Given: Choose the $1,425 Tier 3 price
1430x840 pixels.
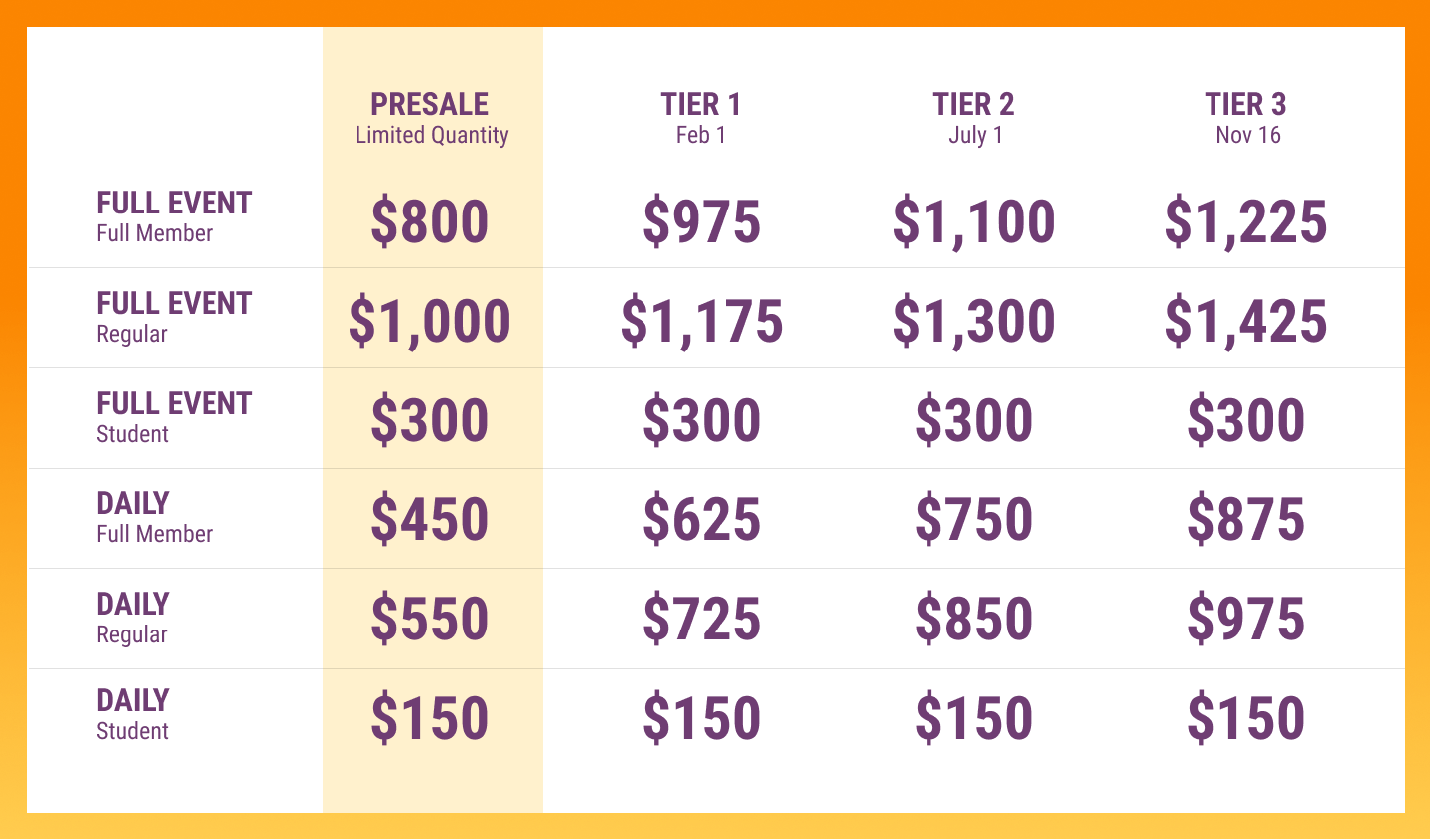Looking at the screenshot, I should coord(1245,322).
